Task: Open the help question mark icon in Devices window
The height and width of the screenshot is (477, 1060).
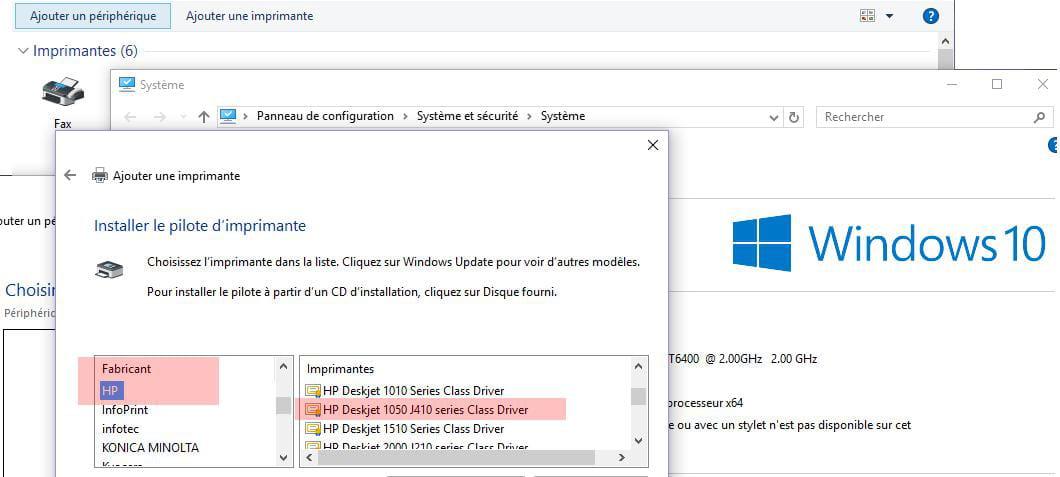Action: pos(930,16)
